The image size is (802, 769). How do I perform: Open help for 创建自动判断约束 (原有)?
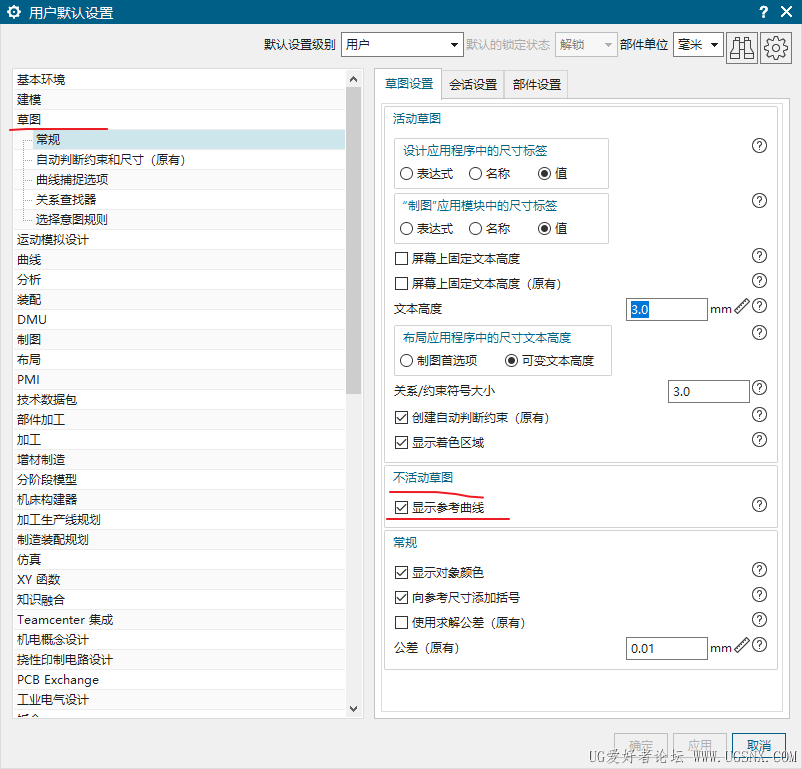[759, 414]
